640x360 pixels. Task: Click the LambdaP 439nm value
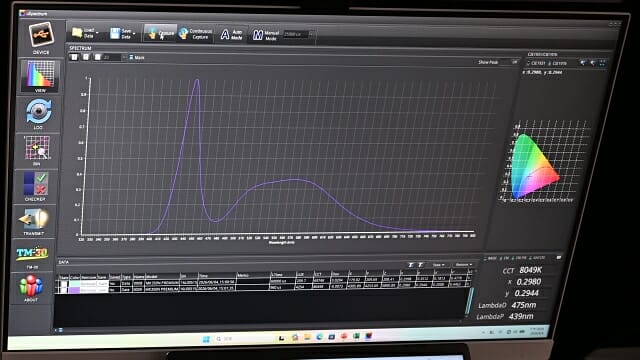[x=521, y=316]
